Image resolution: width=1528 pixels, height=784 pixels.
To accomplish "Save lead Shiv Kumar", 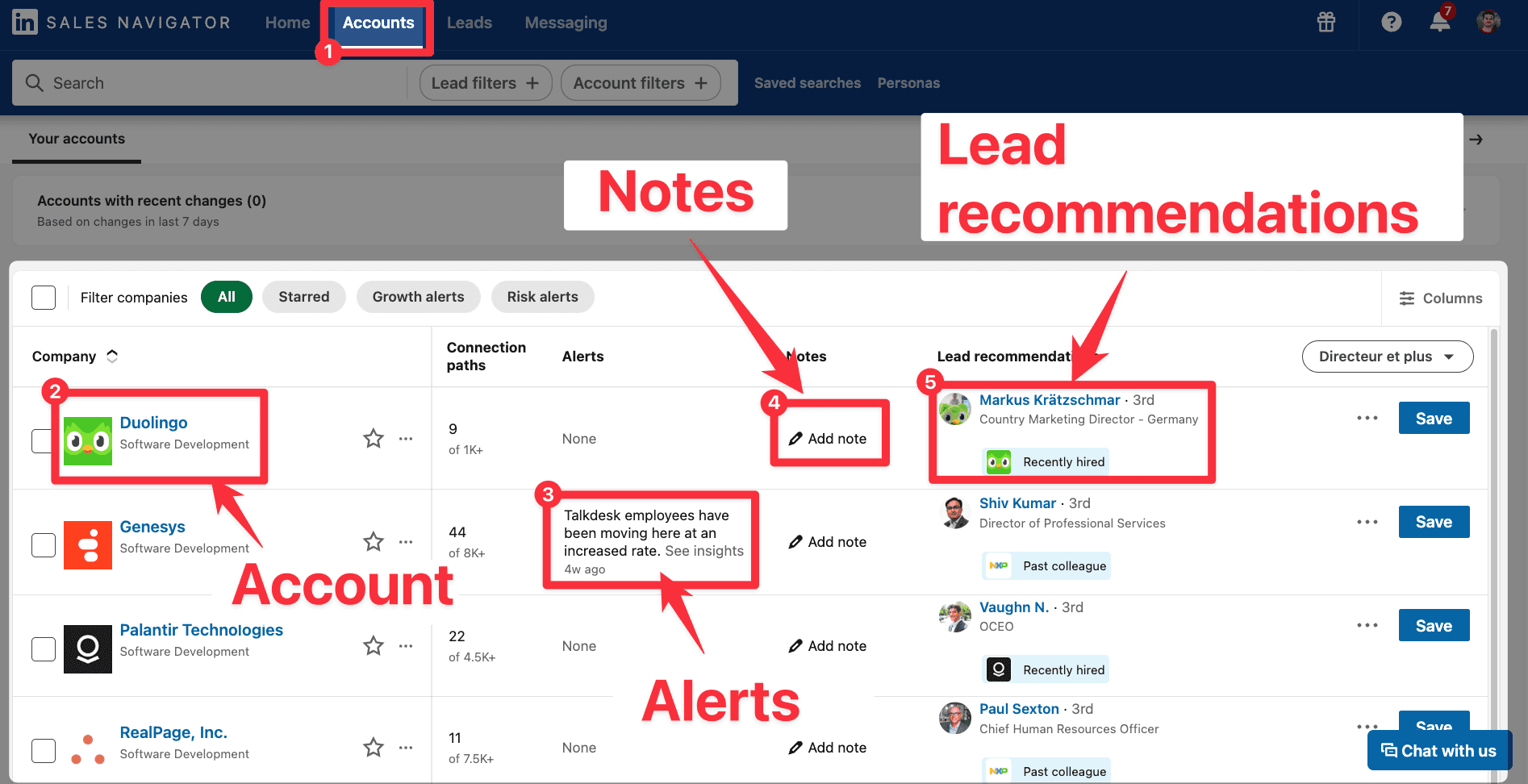I will tap(1434, 522).
